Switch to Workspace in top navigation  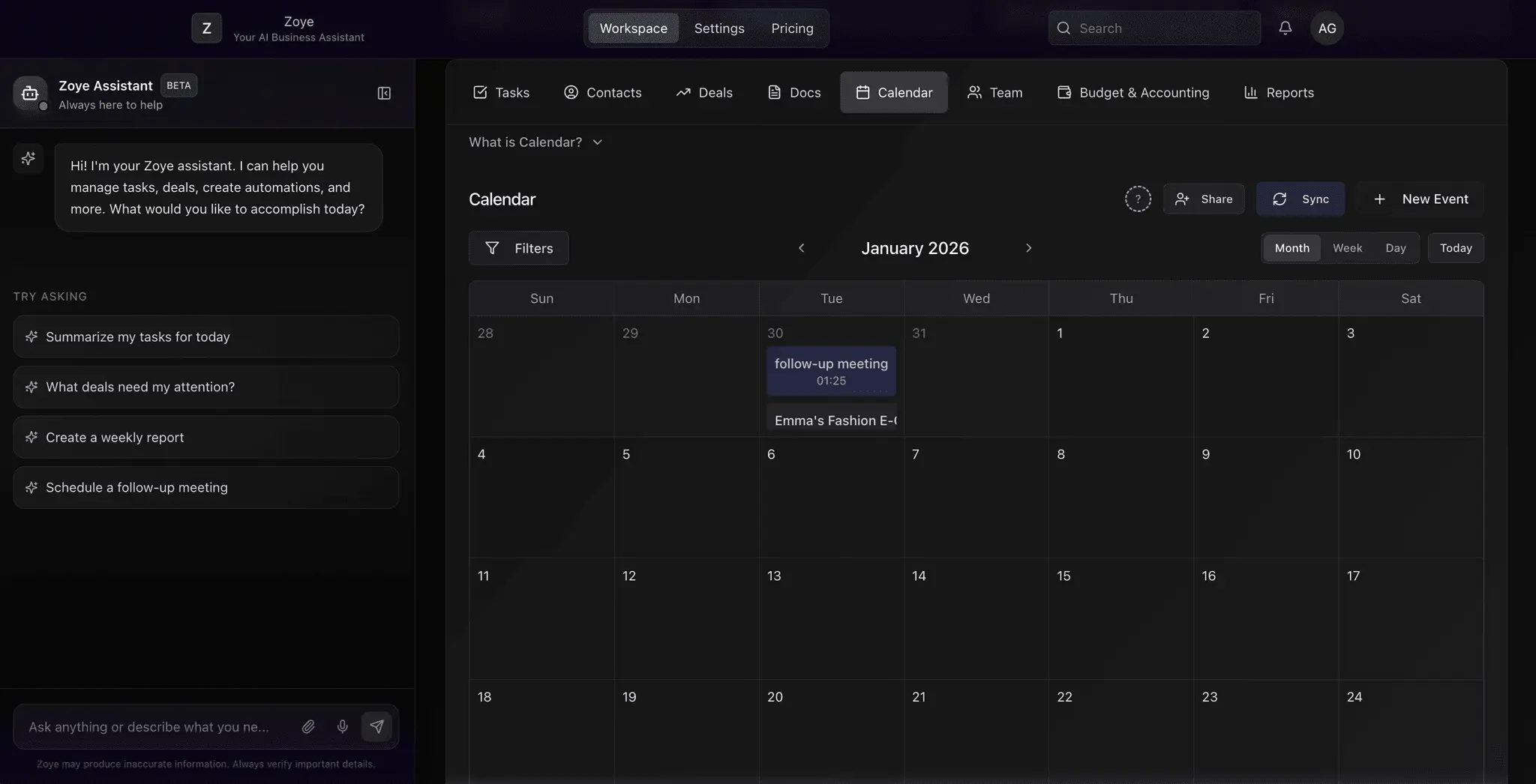tap(633, 28)
